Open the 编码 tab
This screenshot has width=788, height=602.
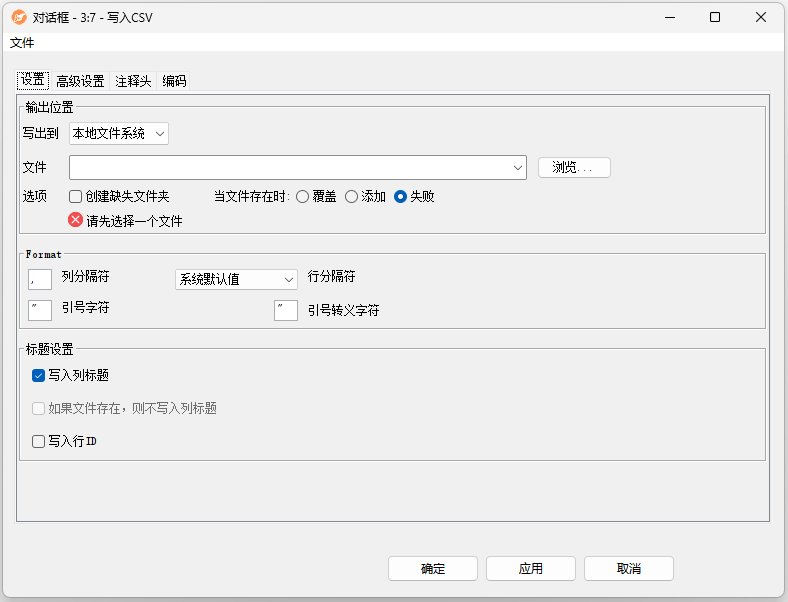(174, 81)
